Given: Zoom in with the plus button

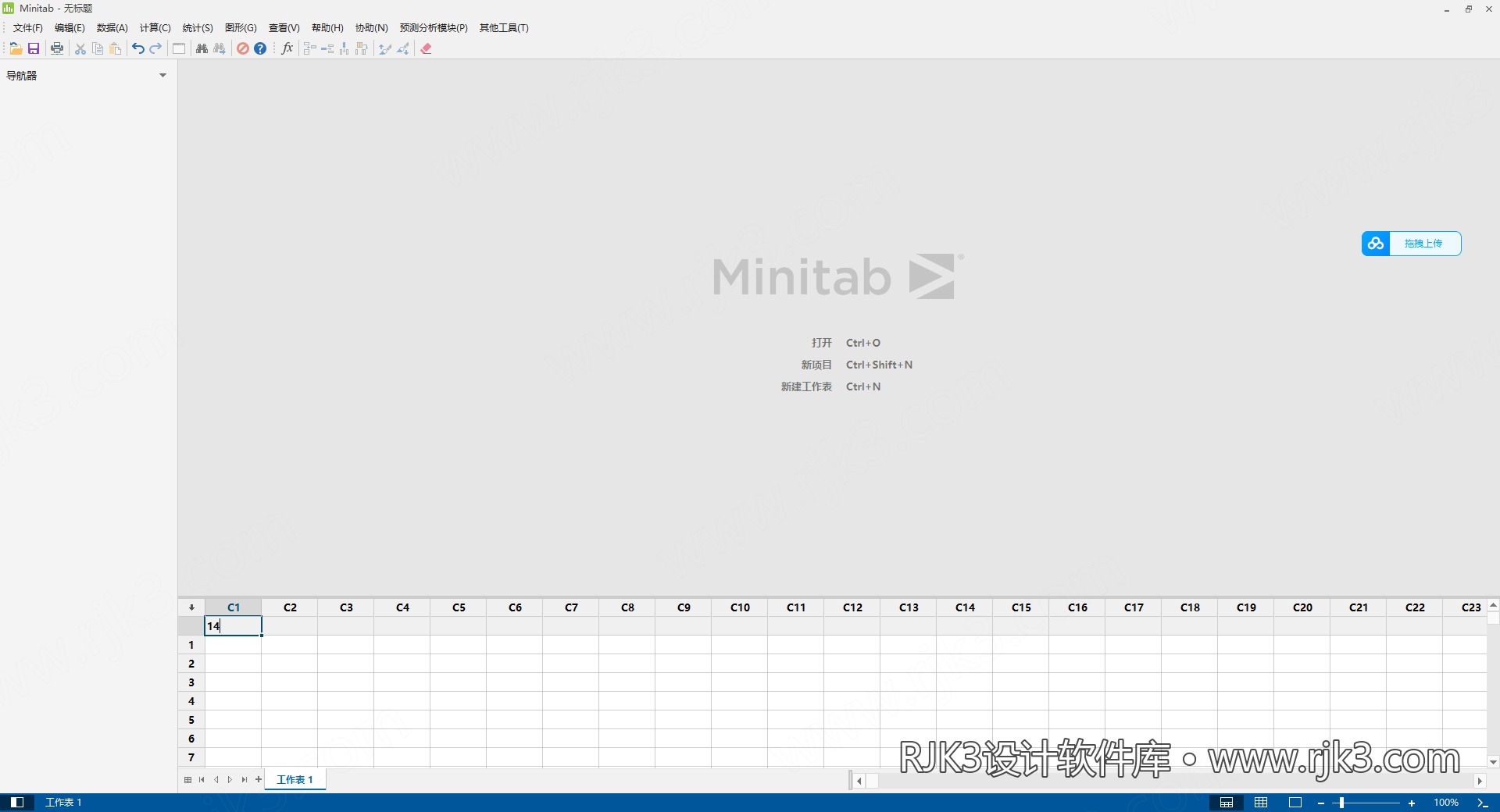Looking at the screenshot, I should point(1412,803).
